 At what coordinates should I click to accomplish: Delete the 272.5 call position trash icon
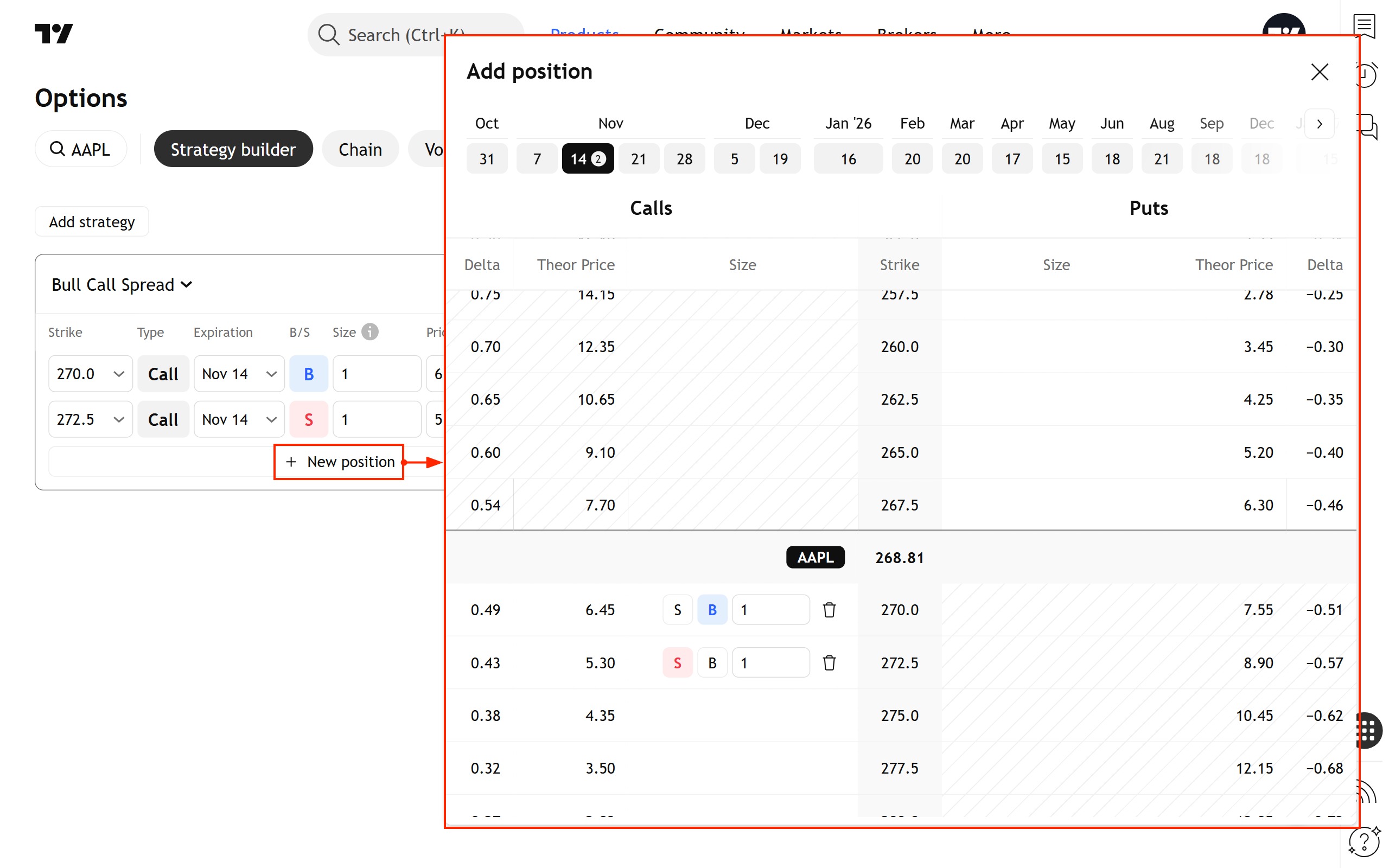(829, 662)
